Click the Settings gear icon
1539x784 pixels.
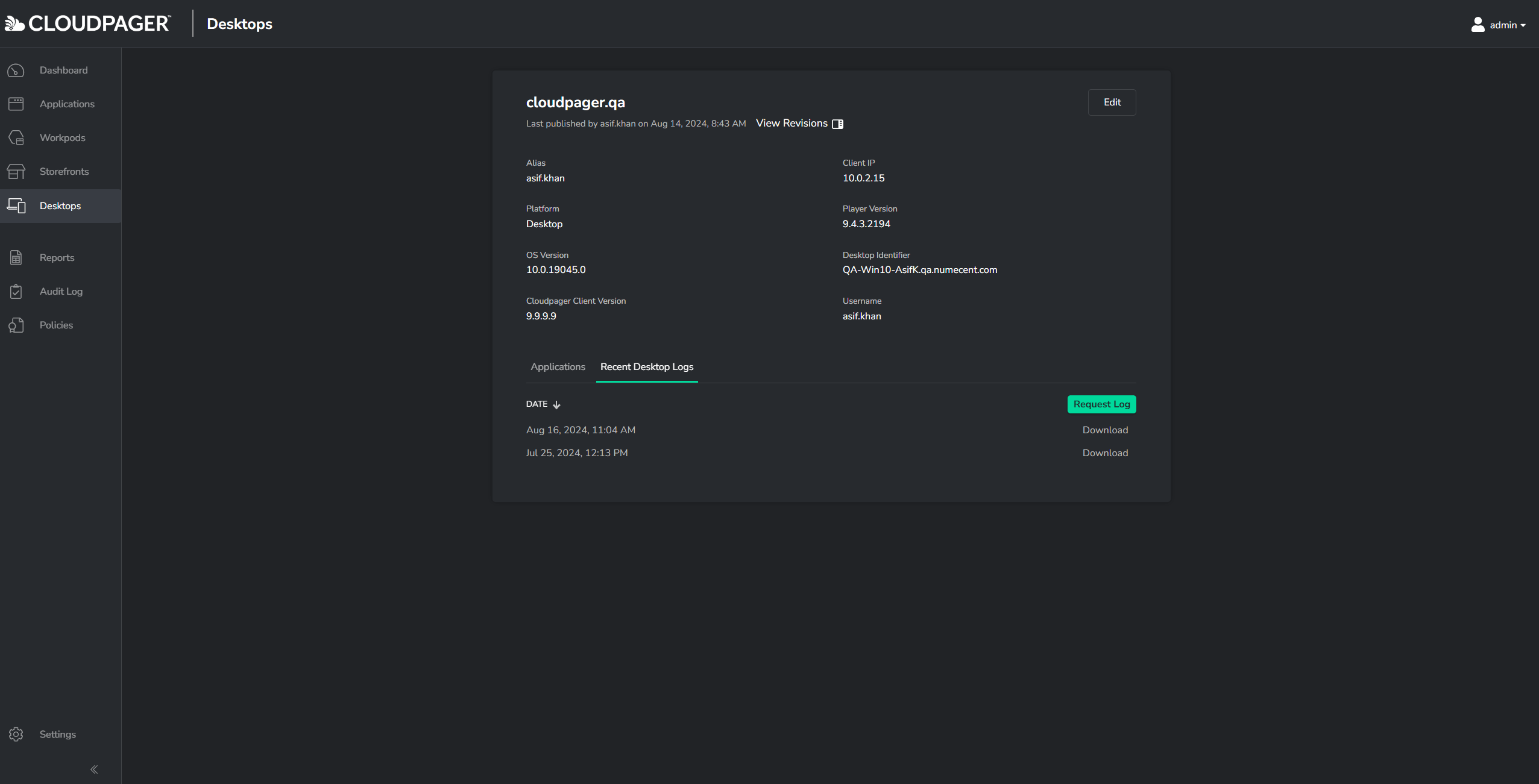(x=16, y=734)
